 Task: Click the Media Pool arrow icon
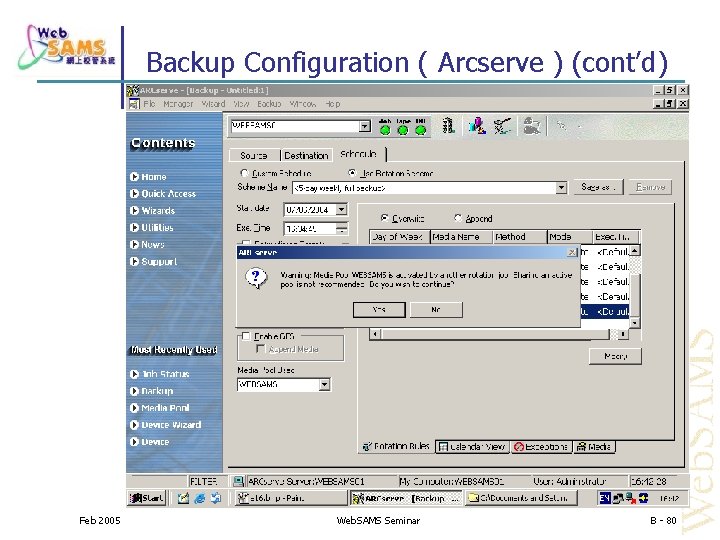click(135, 408)
